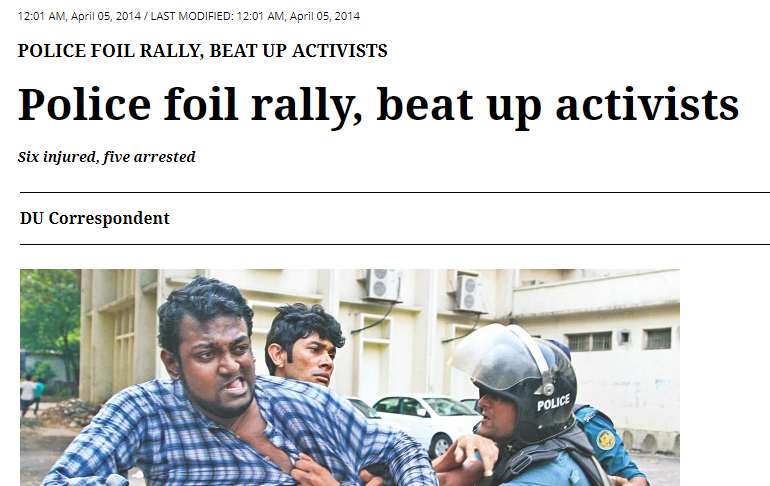Click the white car in the photo
This screenshot has height=486, width=770.
point(426,420)
